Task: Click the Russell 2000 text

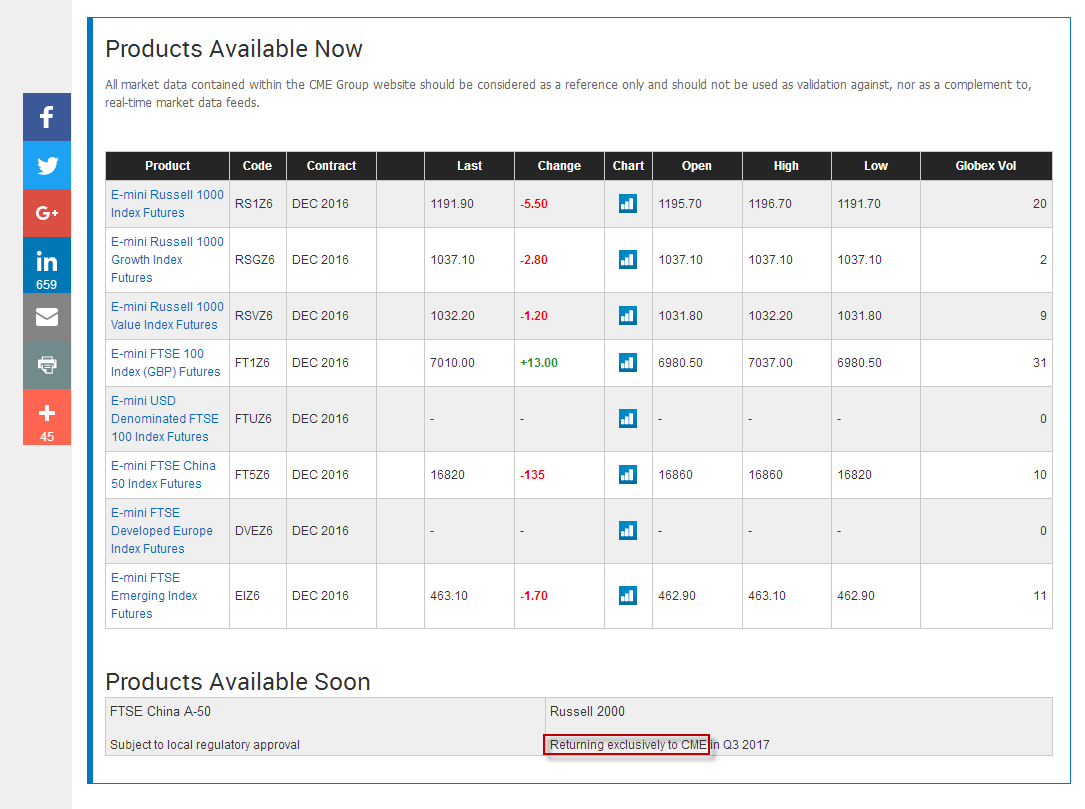Action: tap(587, 711)
